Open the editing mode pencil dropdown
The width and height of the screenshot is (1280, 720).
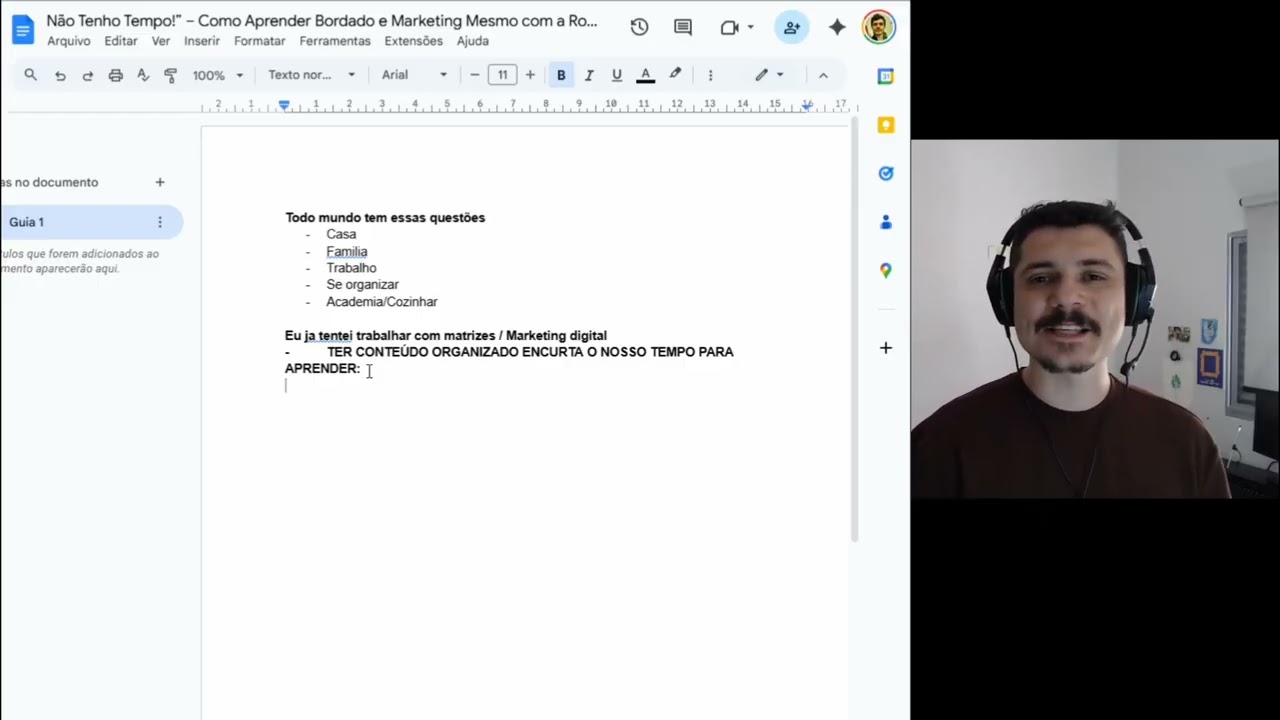(x=769, y=75)
